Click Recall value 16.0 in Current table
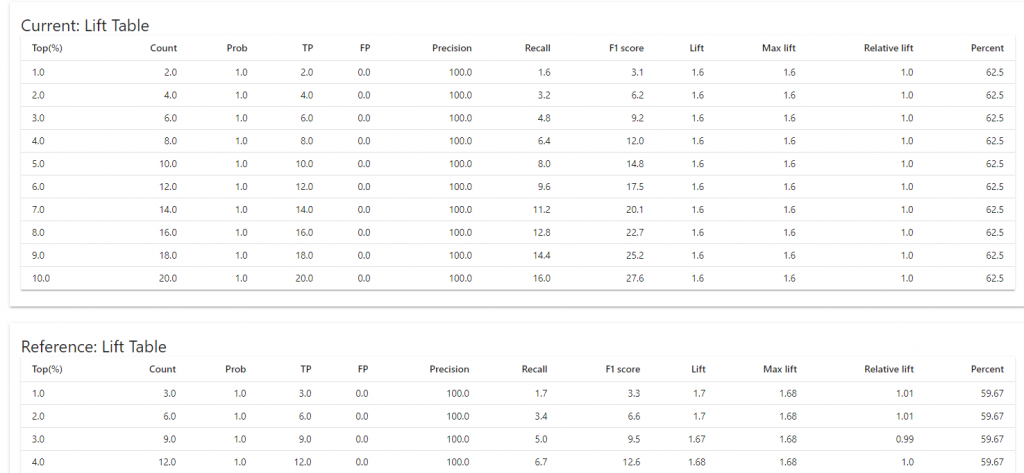Screen dimensions: 1024x473 coord(541,279)
